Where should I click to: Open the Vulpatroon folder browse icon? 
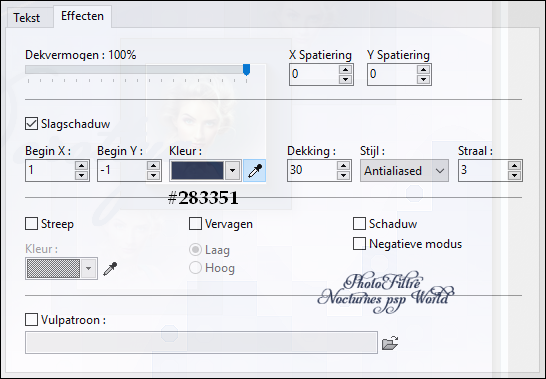click(x=390, y=343)
